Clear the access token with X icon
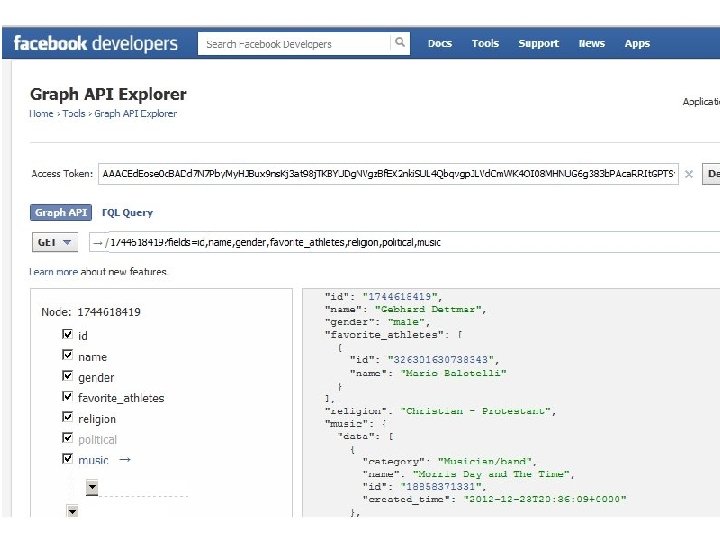This screenshot has width=720, height=540. (x=689, y=174)
